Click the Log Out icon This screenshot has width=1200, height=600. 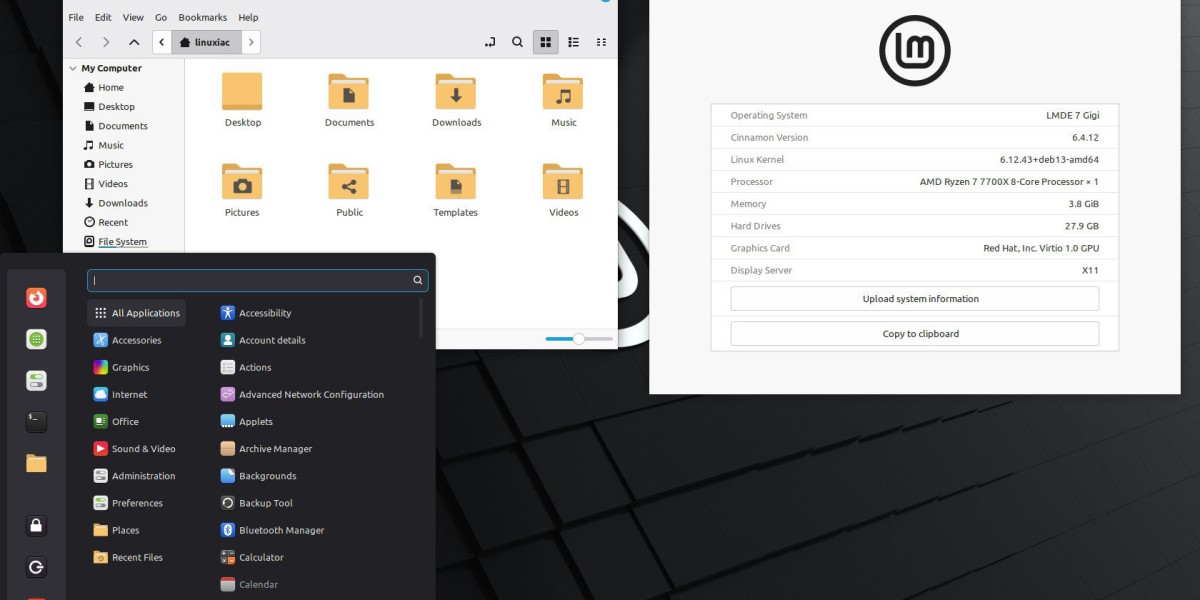(x=36, y=568)
